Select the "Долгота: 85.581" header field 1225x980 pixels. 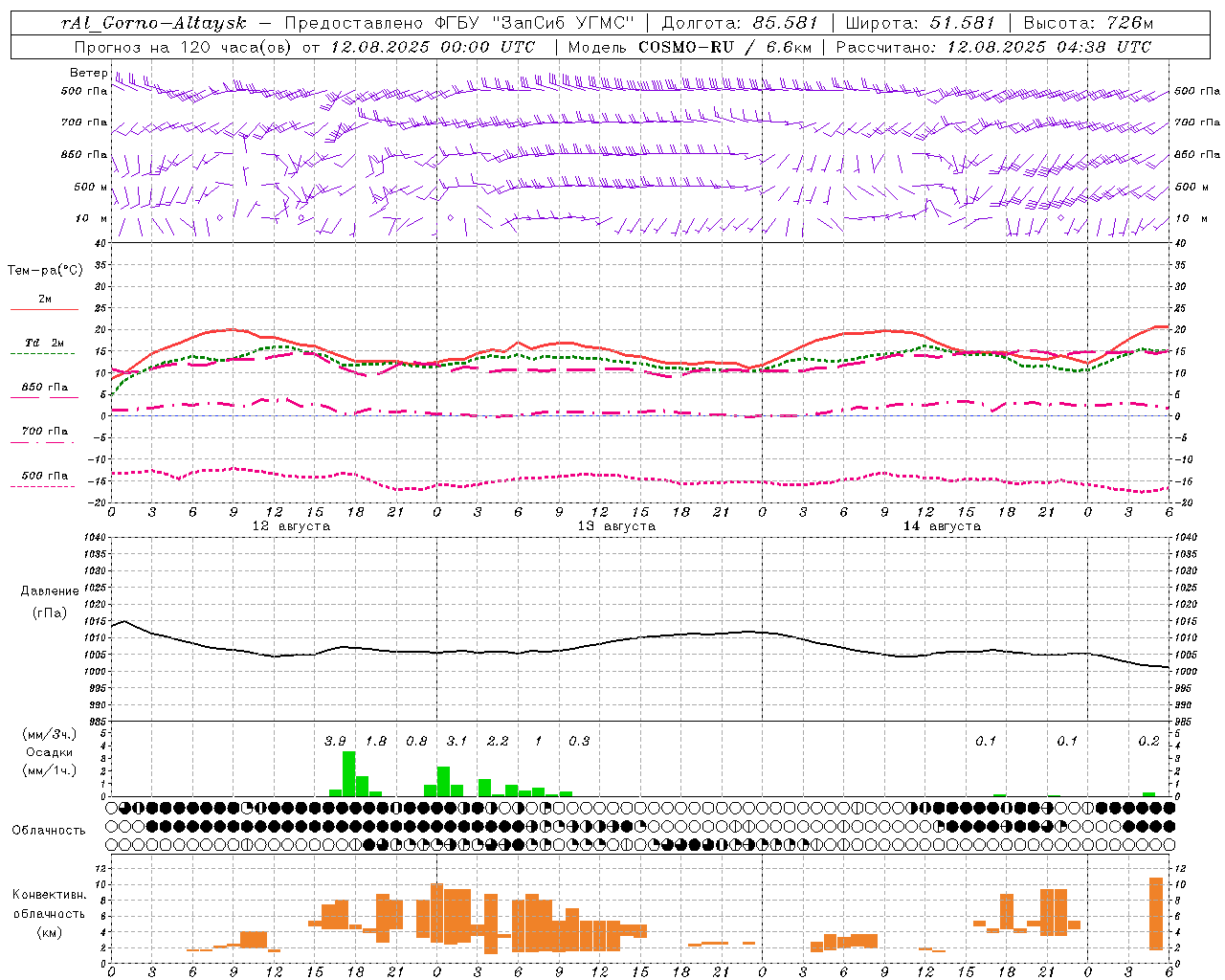(x=740, y=23)
